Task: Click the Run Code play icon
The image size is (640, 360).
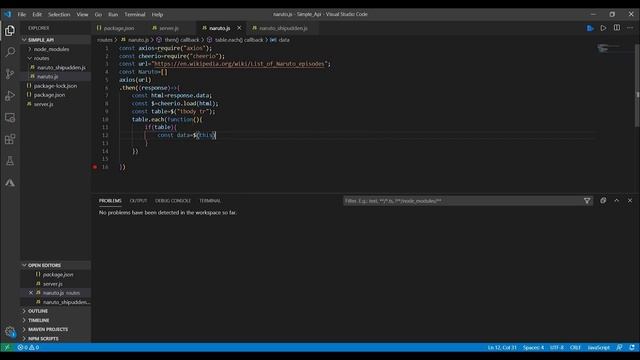Action: [x=603, y=28]
